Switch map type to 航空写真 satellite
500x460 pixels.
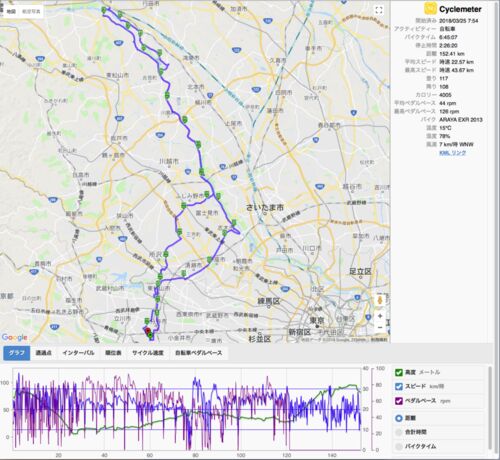coord(31,11)
